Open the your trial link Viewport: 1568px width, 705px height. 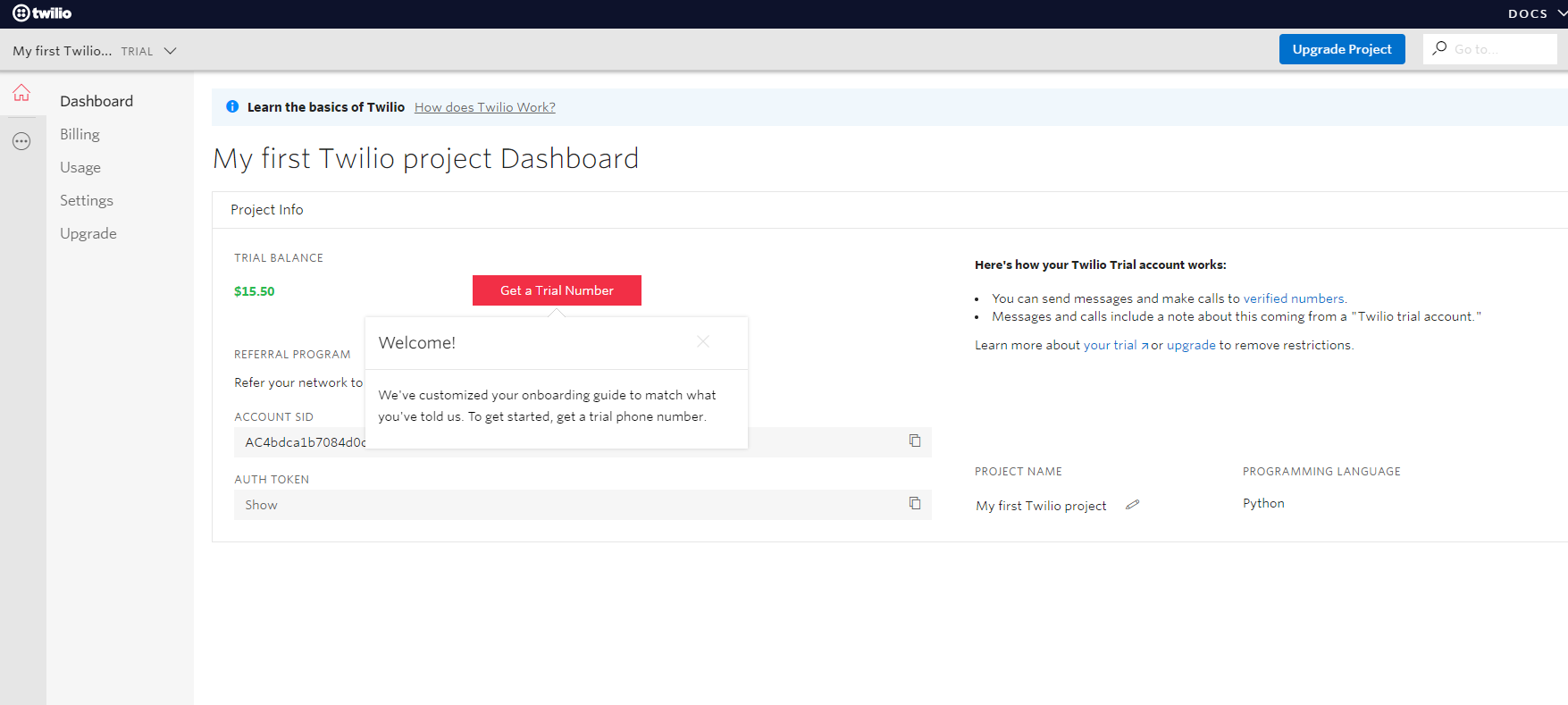(1116, 345)
